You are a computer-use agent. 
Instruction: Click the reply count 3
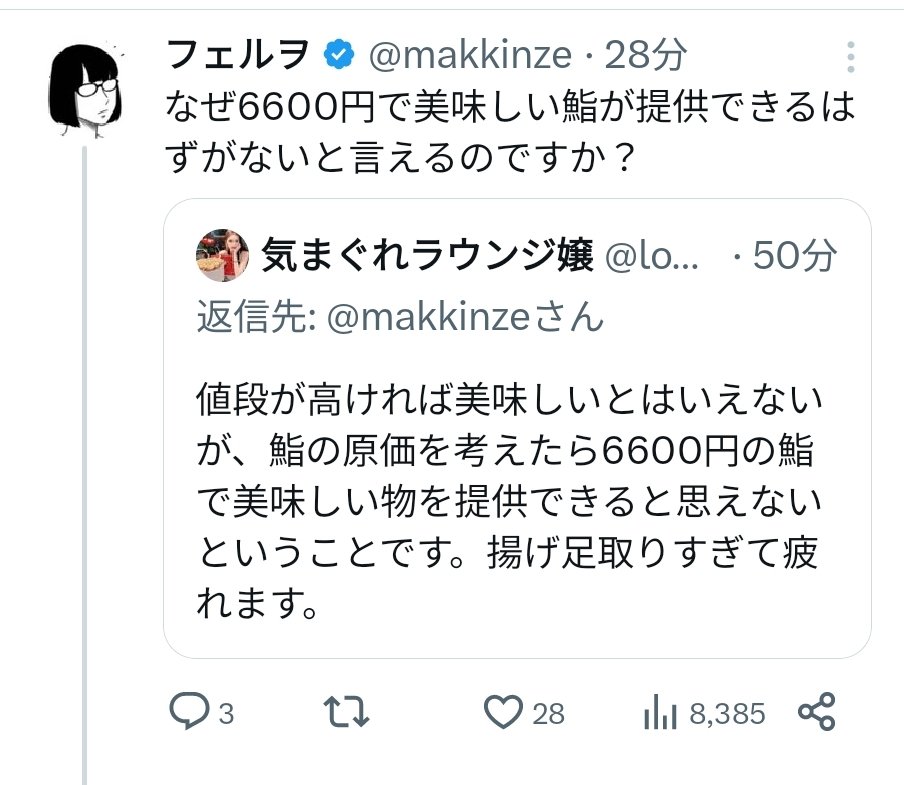pos(226,714)
